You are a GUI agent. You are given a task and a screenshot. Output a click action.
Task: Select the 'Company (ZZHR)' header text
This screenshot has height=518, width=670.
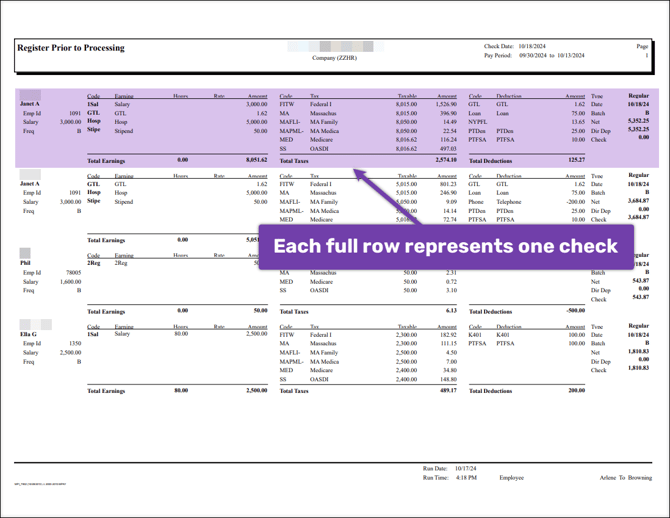pos(334,58)
